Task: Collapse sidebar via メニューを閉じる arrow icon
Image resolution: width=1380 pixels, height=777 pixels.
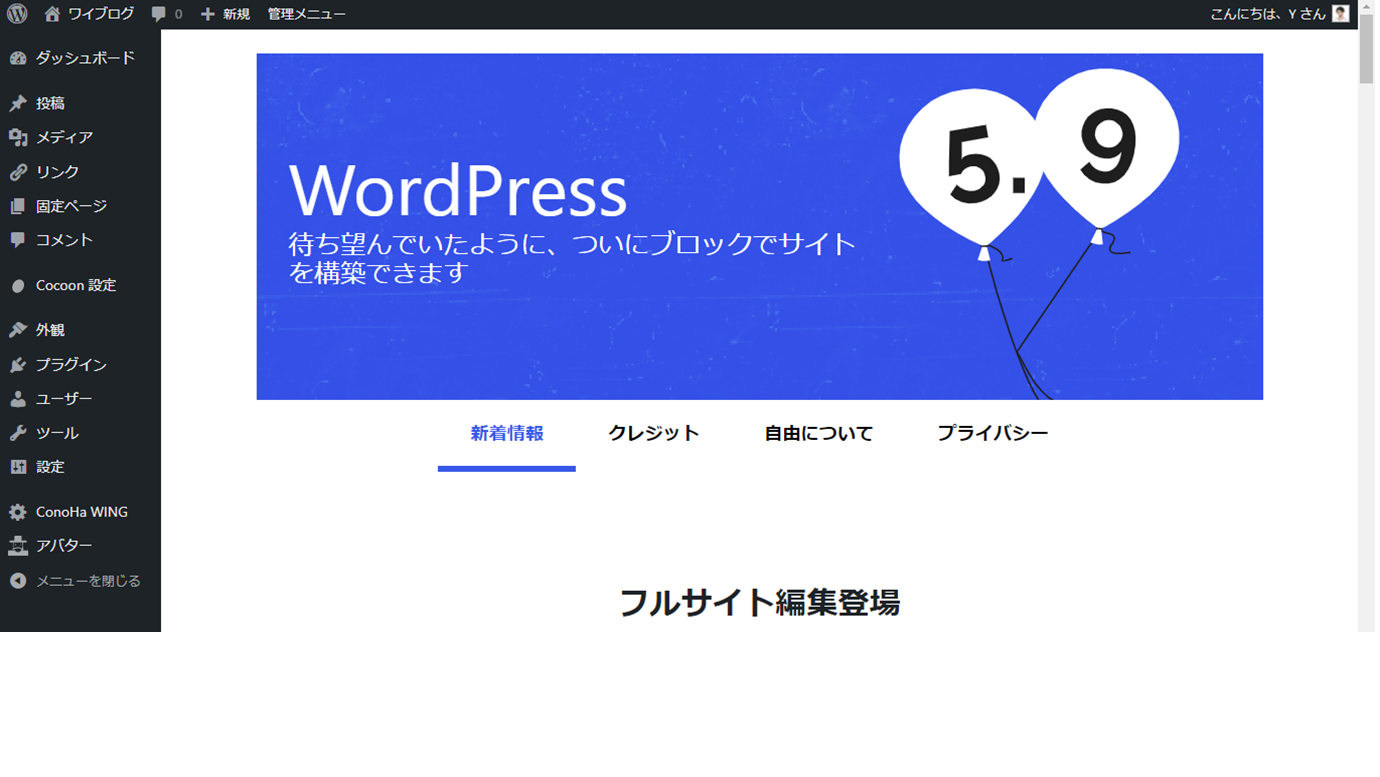Action: 18,581
